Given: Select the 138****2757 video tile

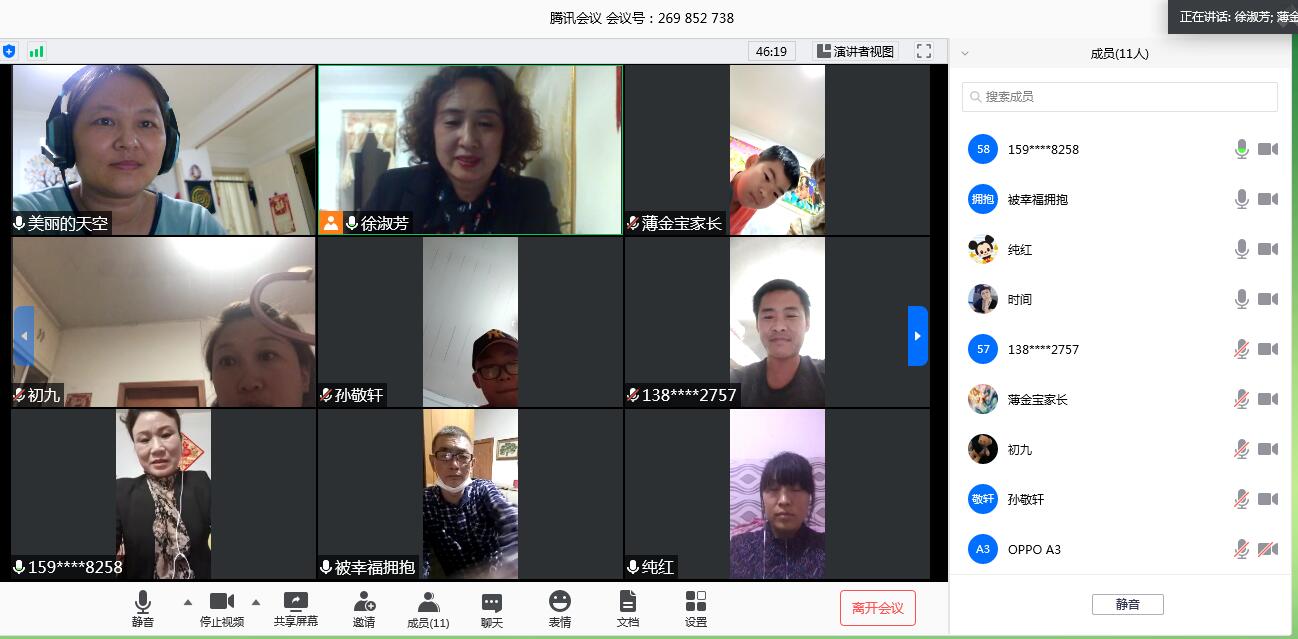Looking at the screenshot, I should pos(777,322).
